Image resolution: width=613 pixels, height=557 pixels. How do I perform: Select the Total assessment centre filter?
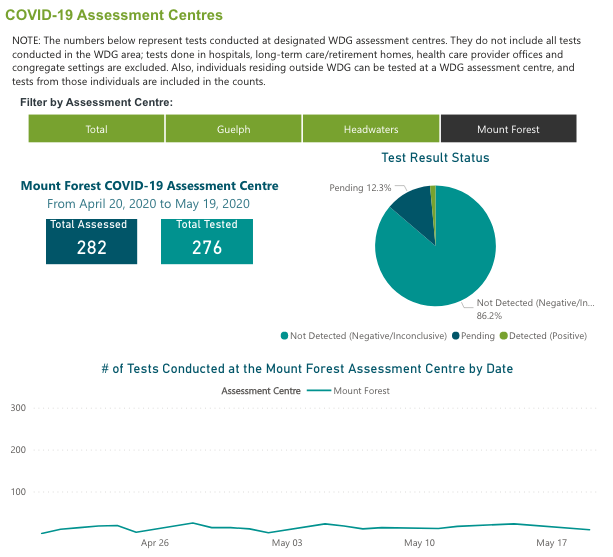pos(96,129)
